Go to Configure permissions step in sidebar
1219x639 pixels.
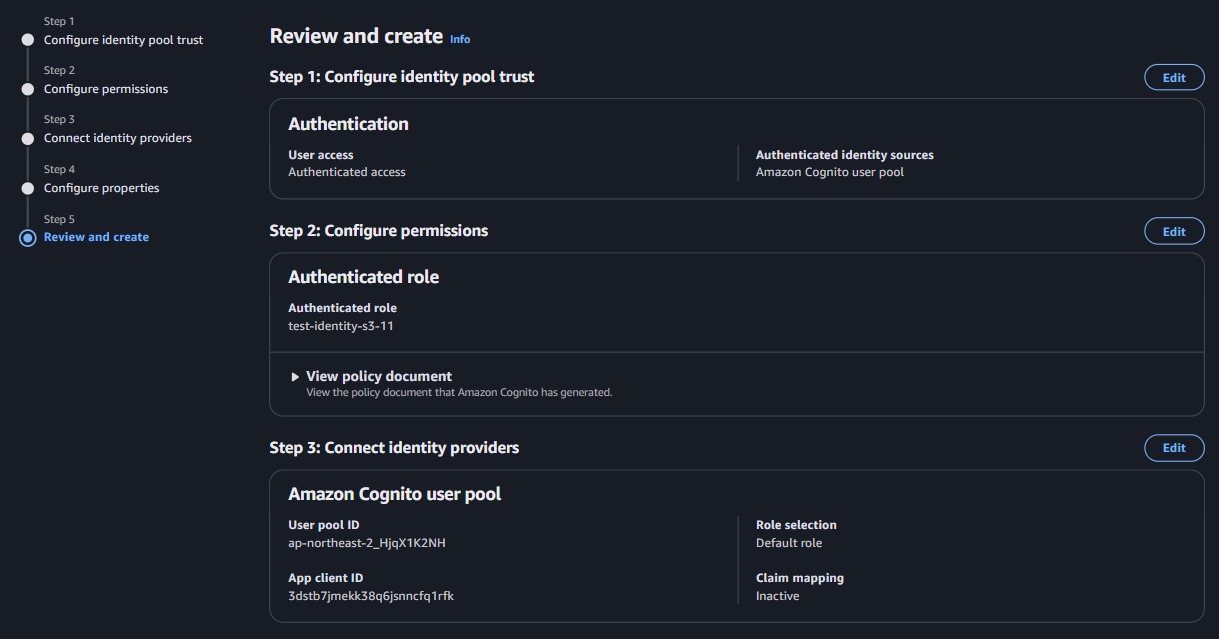106,89
